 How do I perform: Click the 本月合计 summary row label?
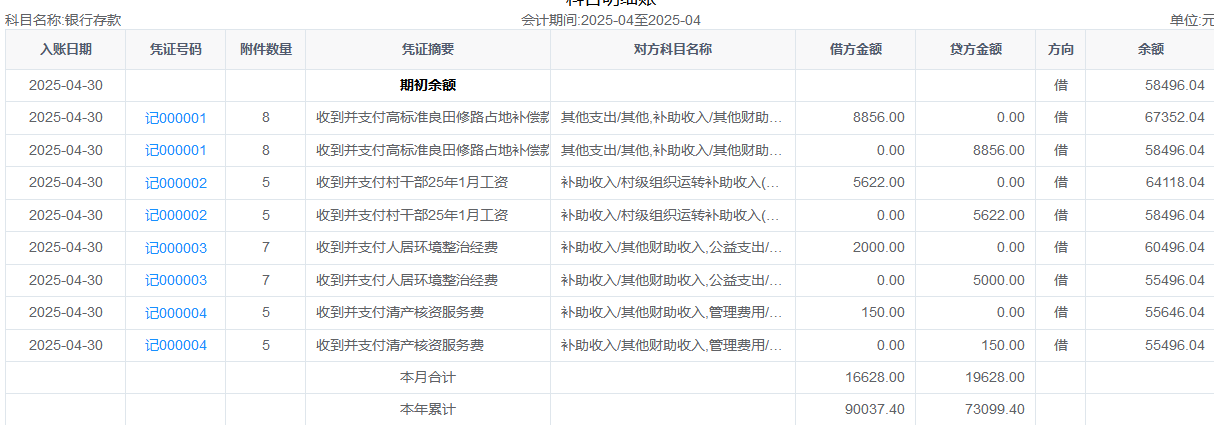click(x=428, y=377)
